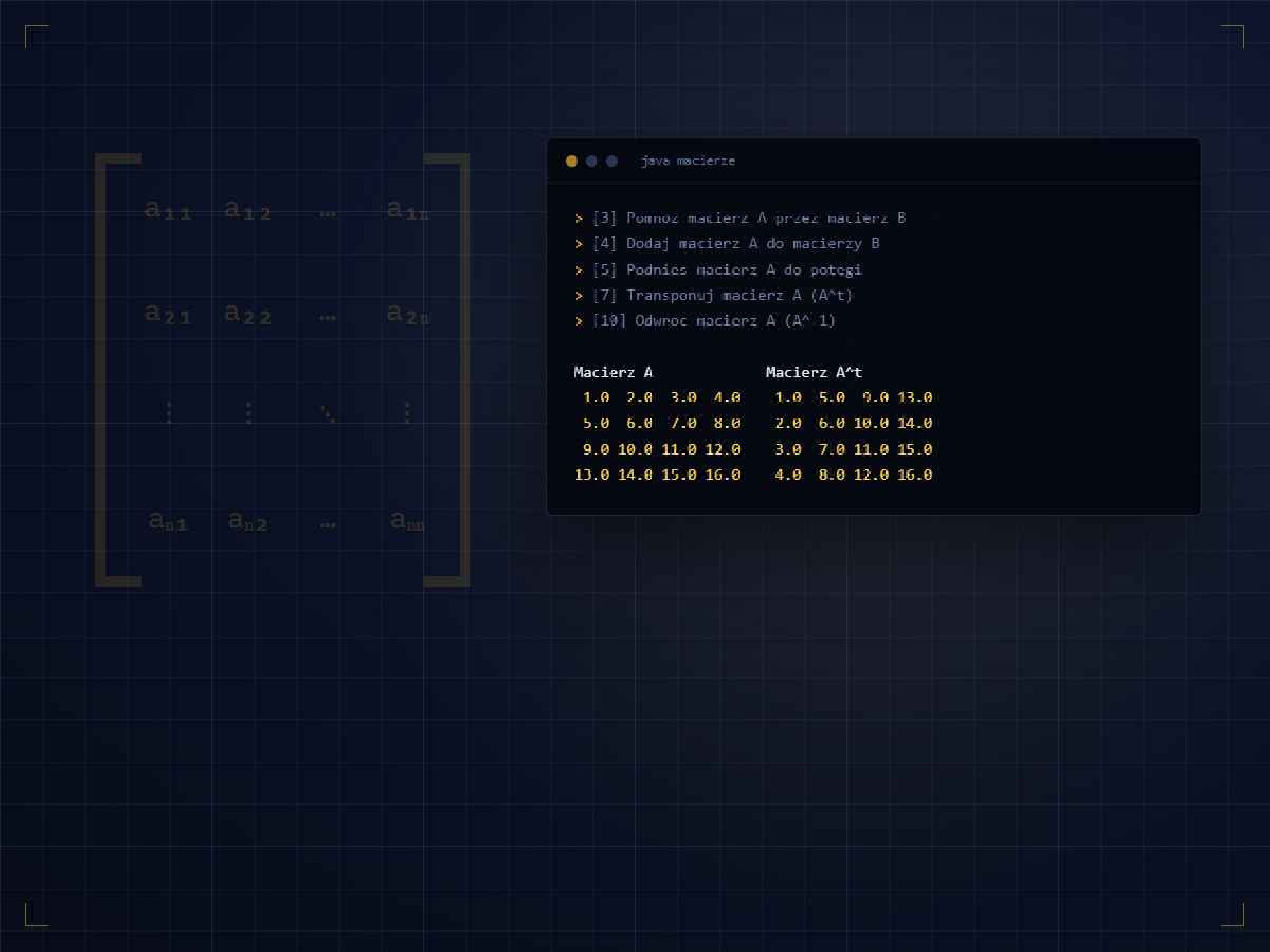Viewport: 1270px width, 952px height.
Task: Click value 13.0 in Macierz A^t first row
Action: click(915, 398)
